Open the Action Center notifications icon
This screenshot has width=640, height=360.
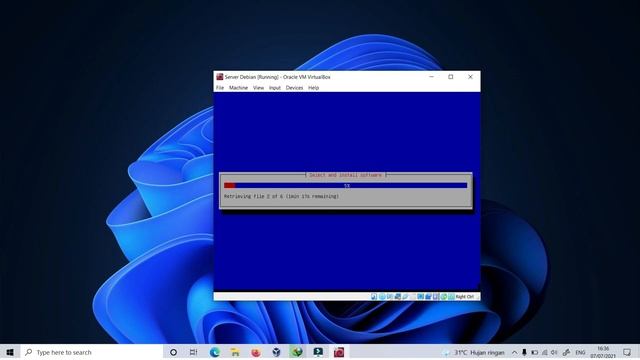click(627, 352)
